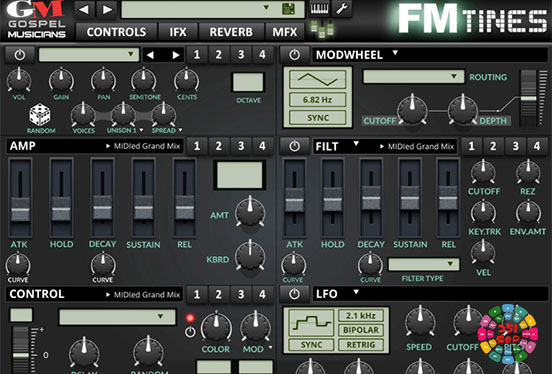Viewport: 552px width, 374px height.
Task: Click the AMT knob in AMP section
Action: (x=250, y=212)
